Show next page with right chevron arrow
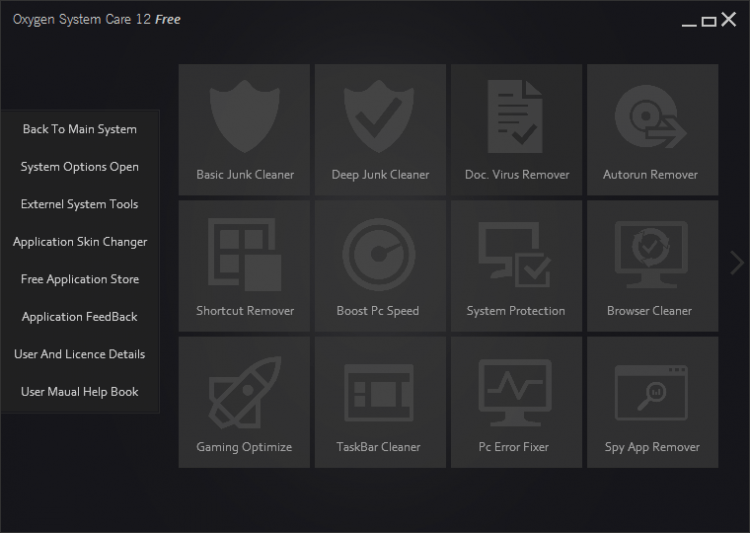This screenshot has width=750, height=533. tap(737, 263)
